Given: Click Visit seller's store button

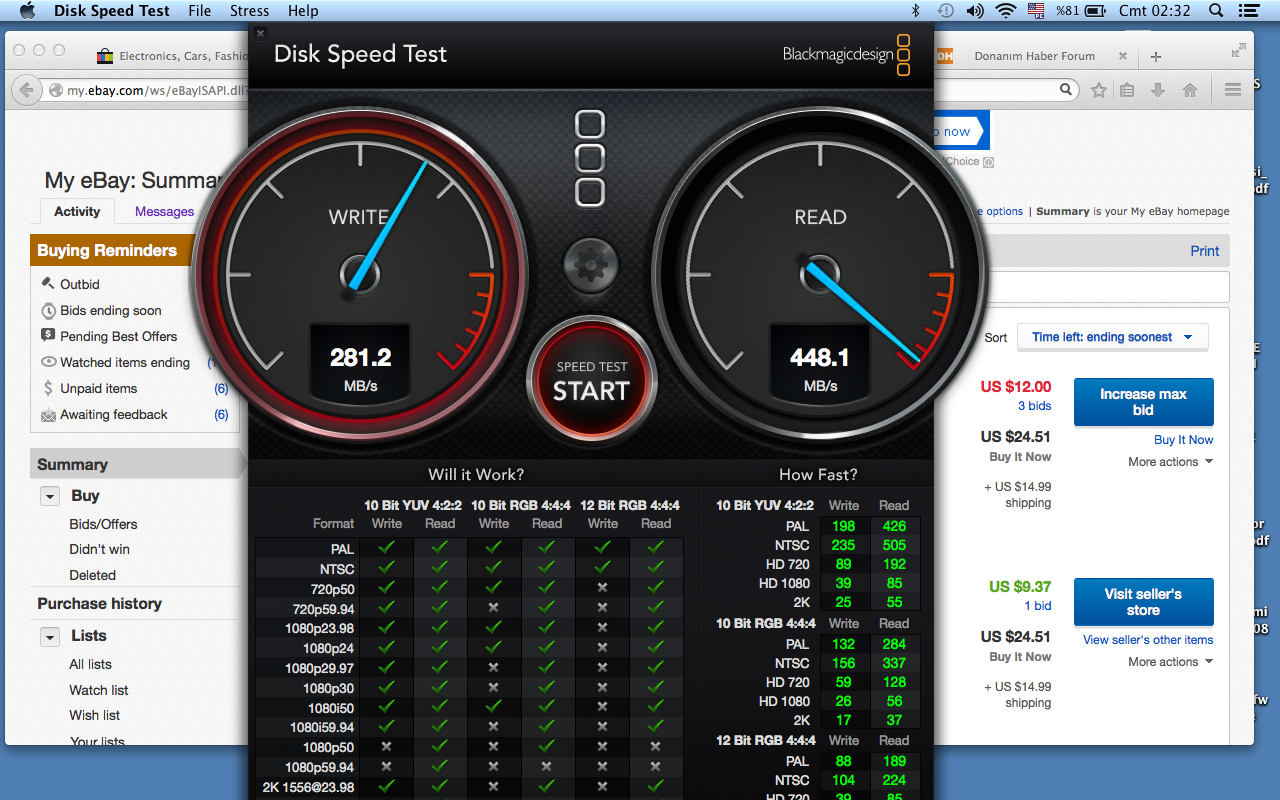Looking at the screenshot, I should coord(1143,602).
